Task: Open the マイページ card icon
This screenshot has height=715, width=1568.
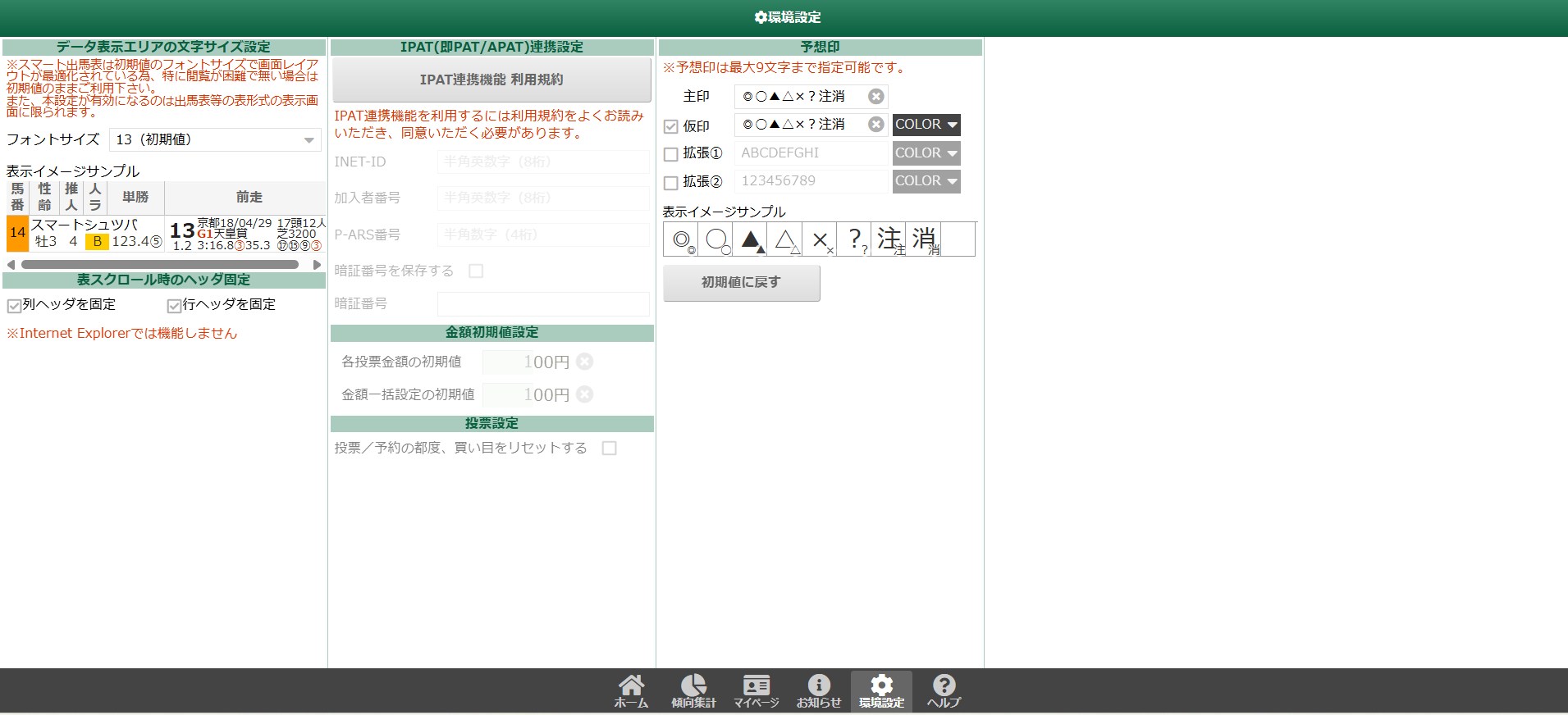Action: click(x=756, y=690)
